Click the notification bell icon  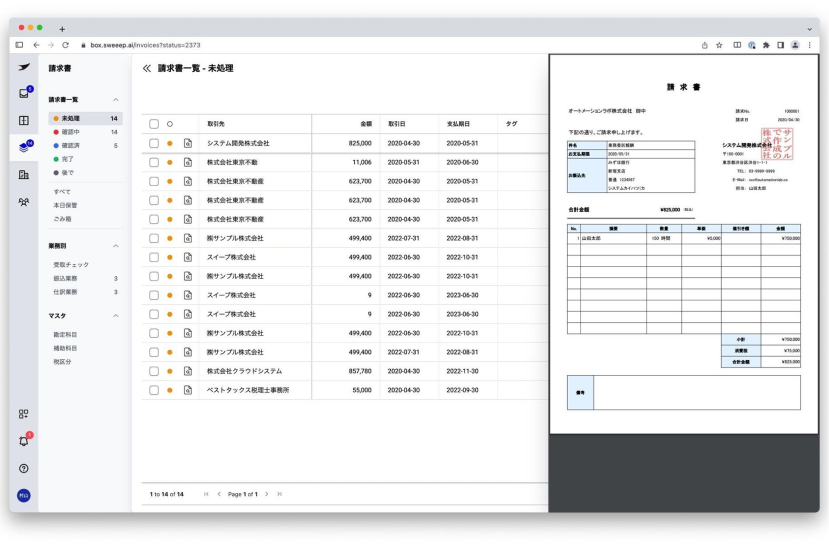(24, 441)
